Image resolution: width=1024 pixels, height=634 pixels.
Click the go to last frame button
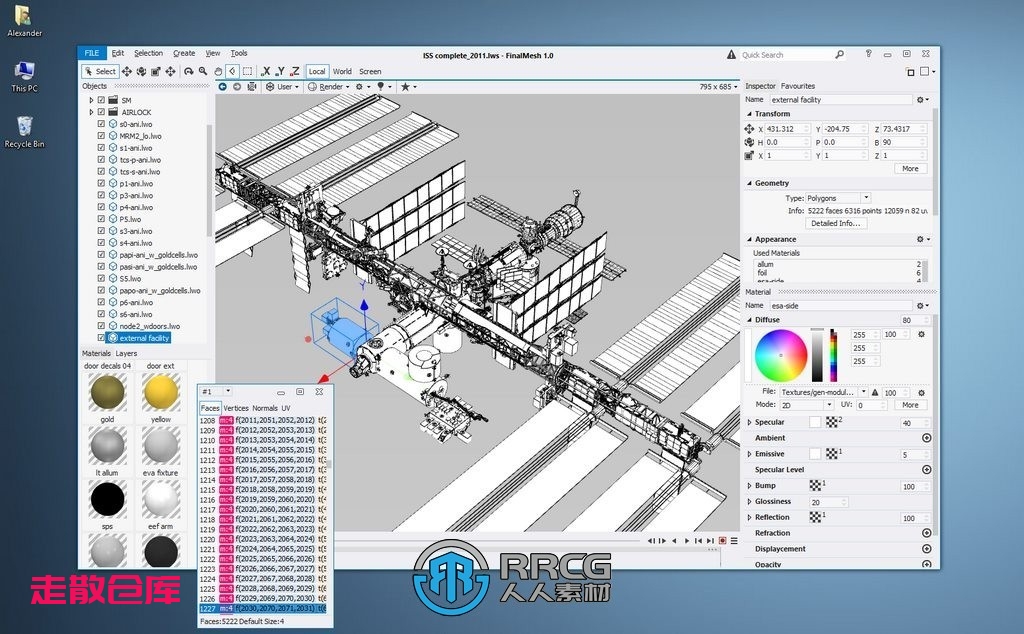710,541
